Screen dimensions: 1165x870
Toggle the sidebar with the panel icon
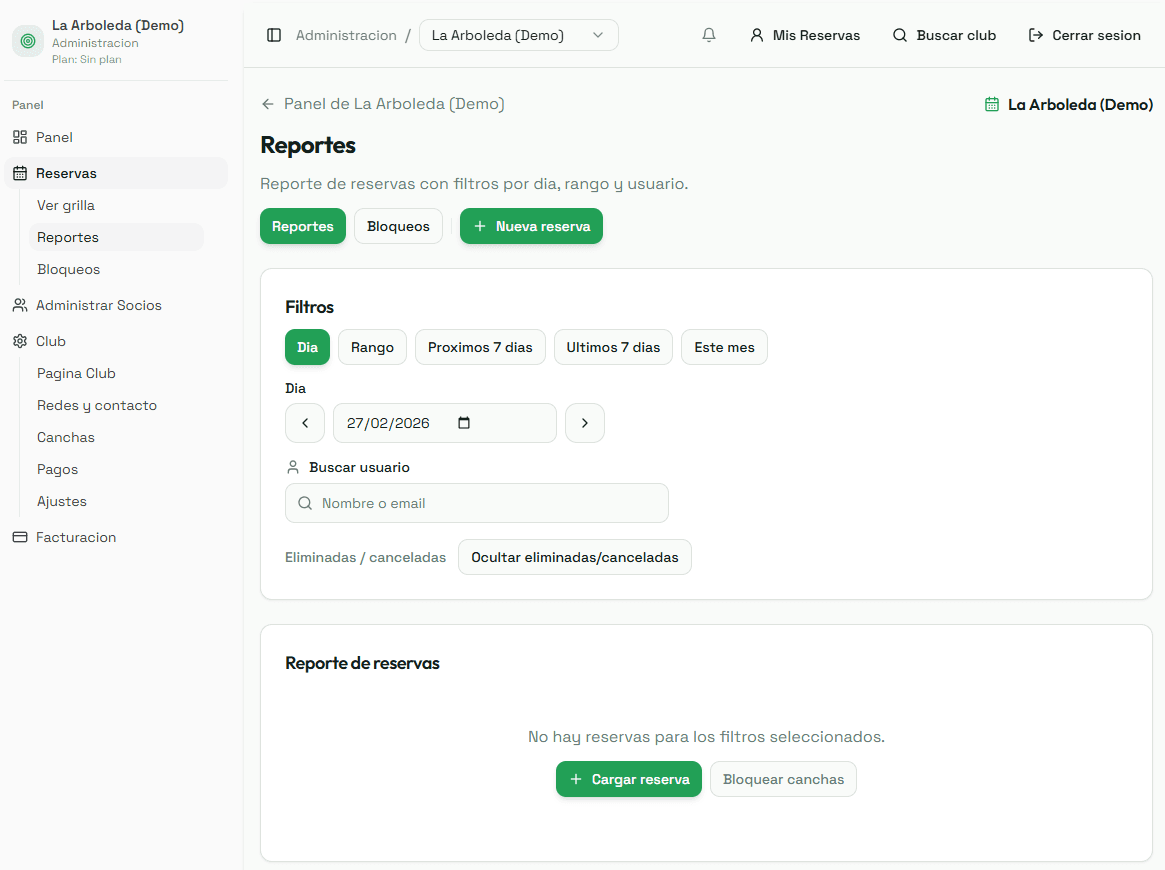[274, 34]
